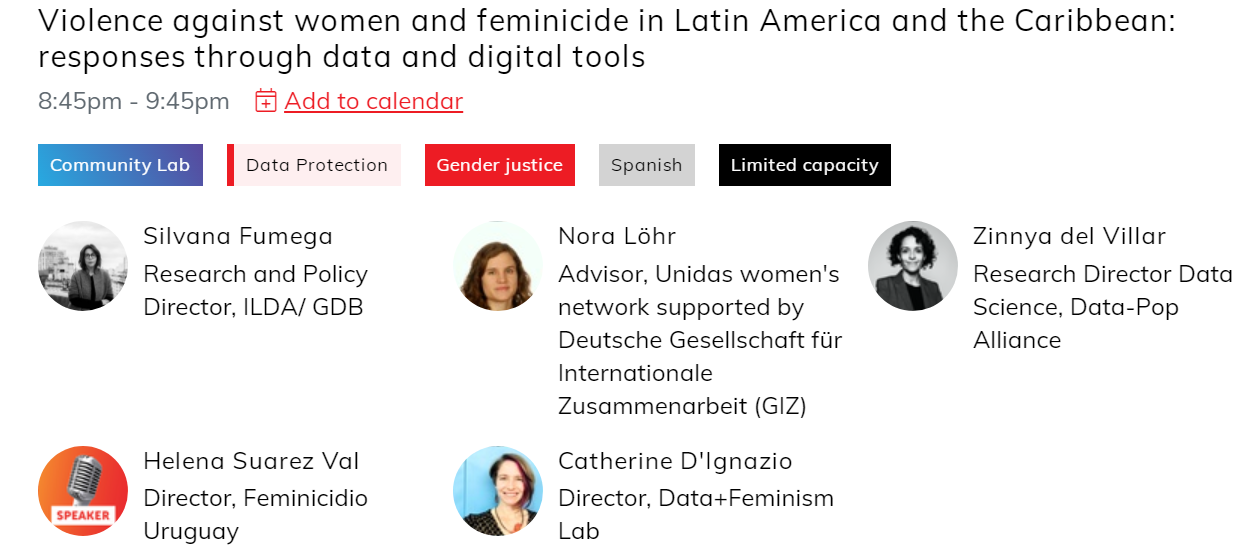The width and height of the screenshot is (1257, 557).
Task: Click the calendar plus icon
Action: pyautogui.click(x=266, y=101)
